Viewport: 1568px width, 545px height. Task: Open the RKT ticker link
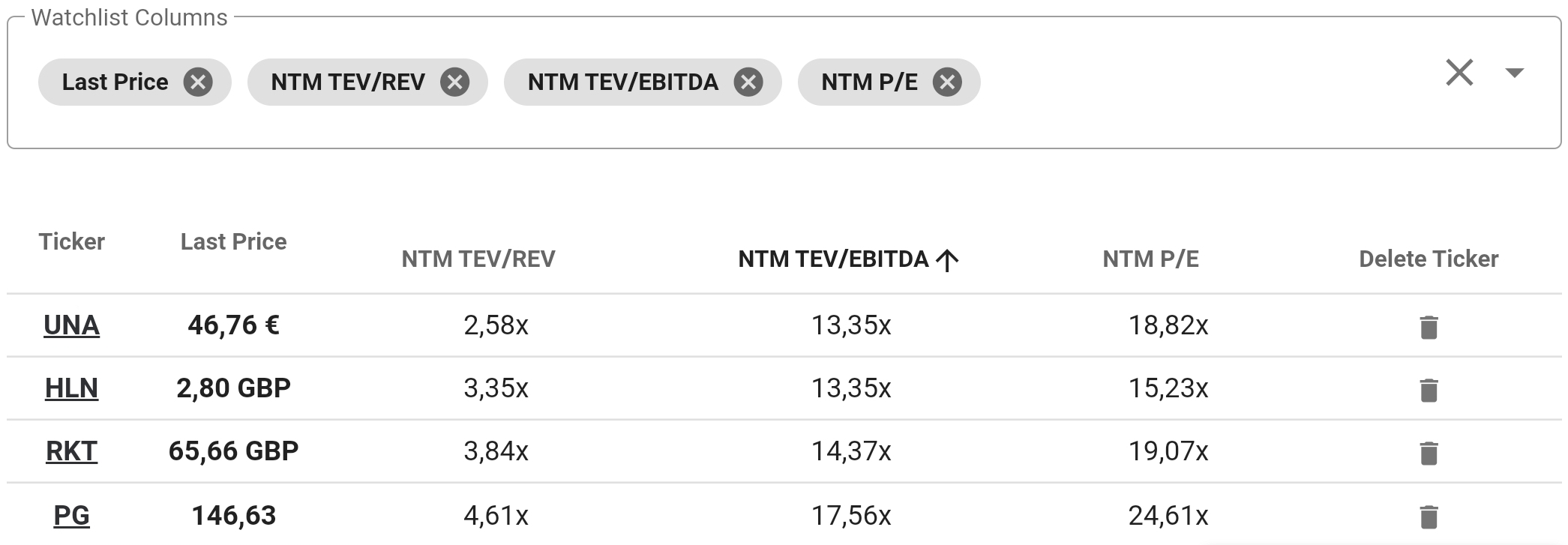click(71, 451)
